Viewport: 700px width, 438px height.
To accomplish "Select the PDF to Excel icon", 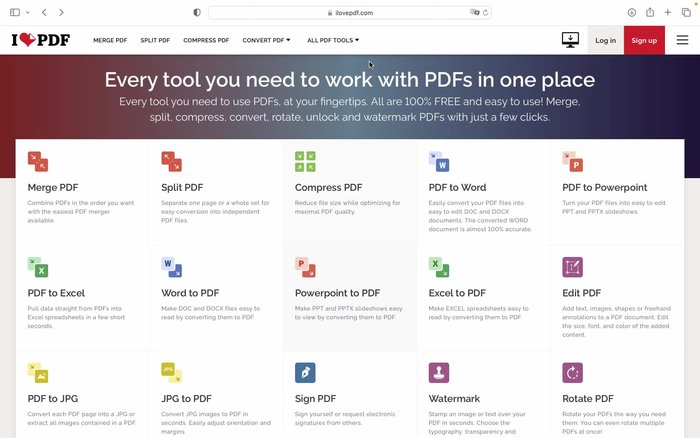I will (38, 267).
